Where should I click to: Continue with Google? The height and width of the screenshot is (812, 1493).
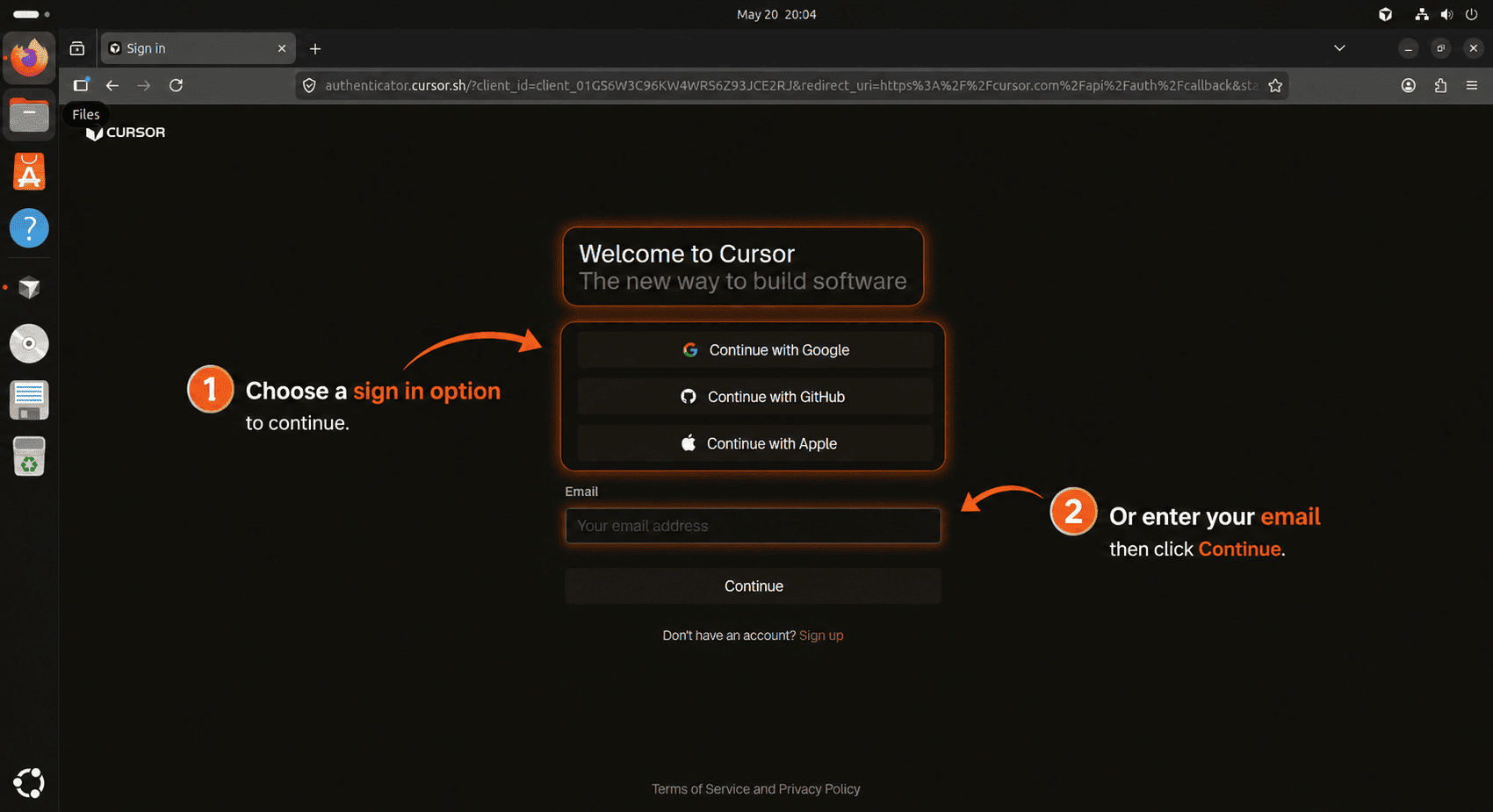coord(755,349)
